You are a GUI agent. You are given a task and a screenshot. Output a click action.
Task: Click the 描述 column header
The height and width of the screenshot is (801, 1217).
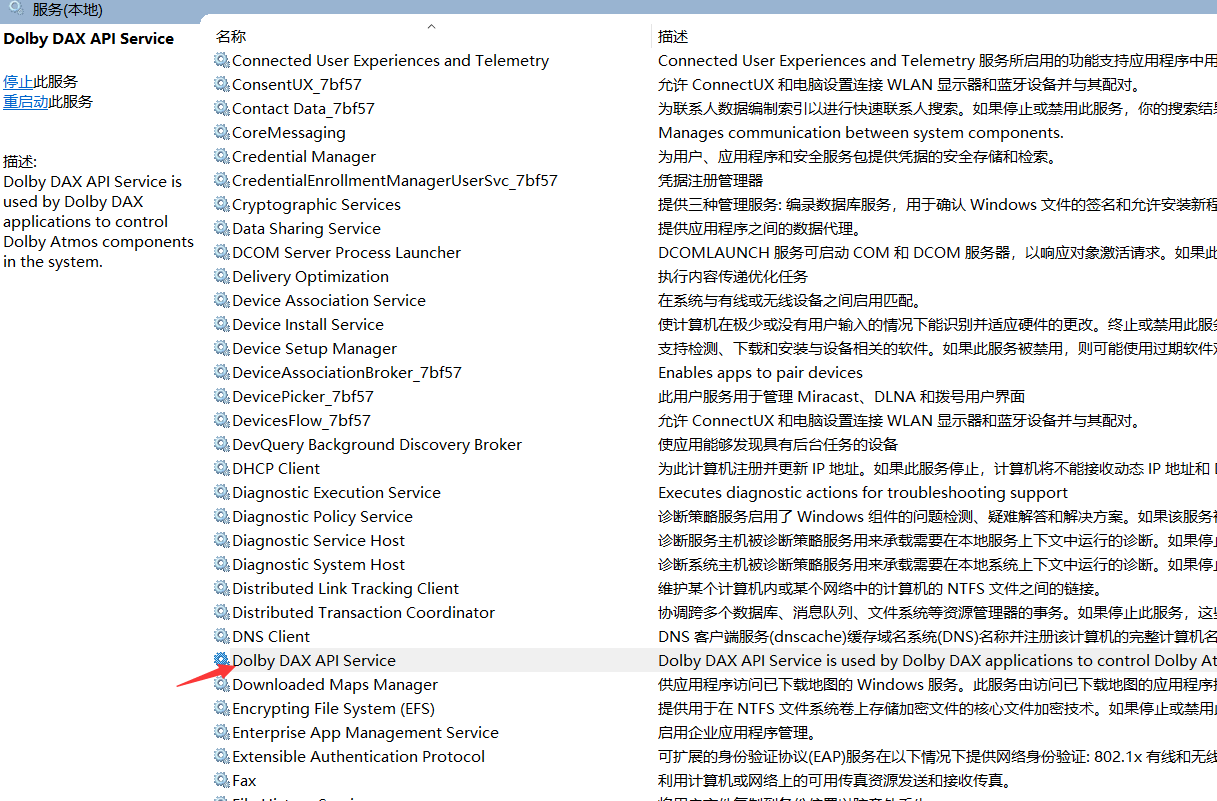click(673, 37)
